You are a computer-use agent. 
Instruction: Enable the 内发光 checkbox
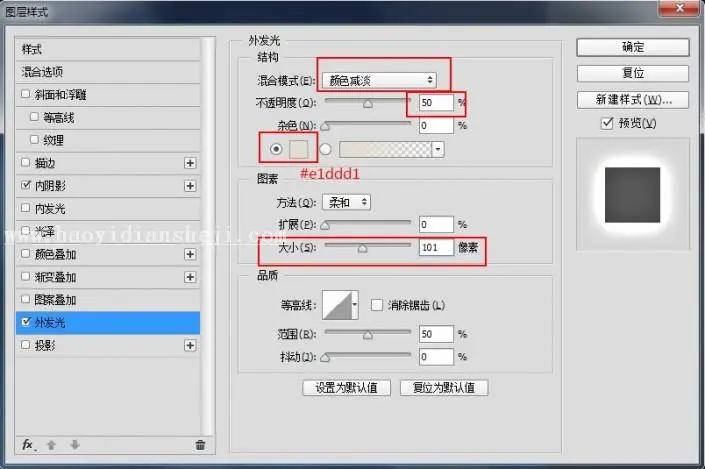coord(26,208)
